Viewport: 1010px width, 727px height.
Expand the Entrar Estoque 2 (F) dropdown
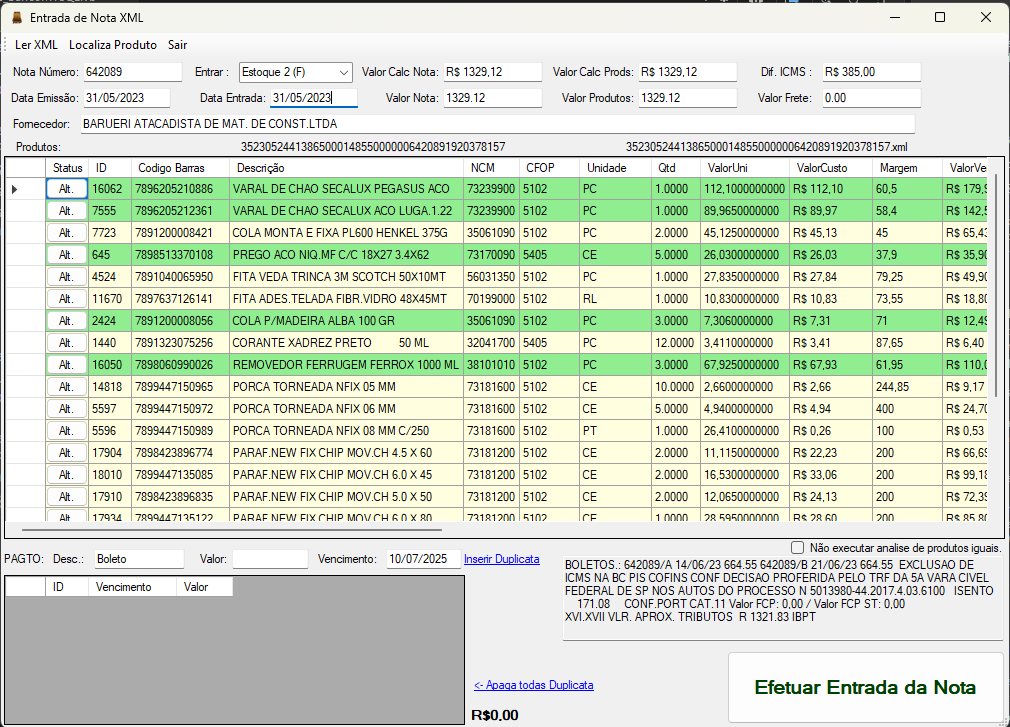[343, 72]
